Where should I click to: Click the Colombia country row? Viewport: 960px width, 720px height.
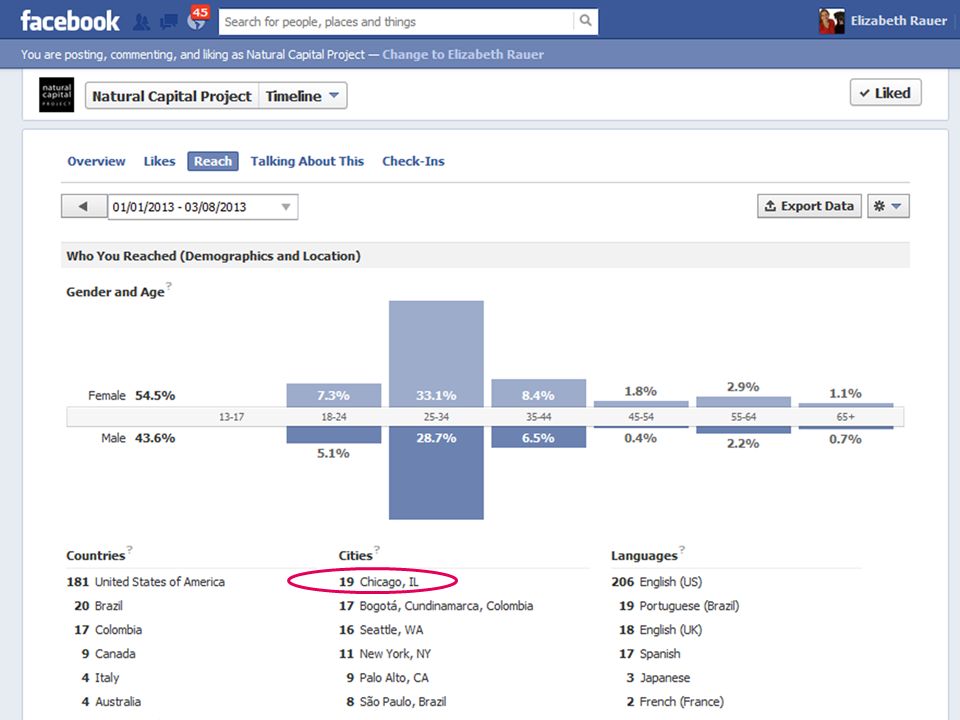pyautogui.click(x=108, y=629)
